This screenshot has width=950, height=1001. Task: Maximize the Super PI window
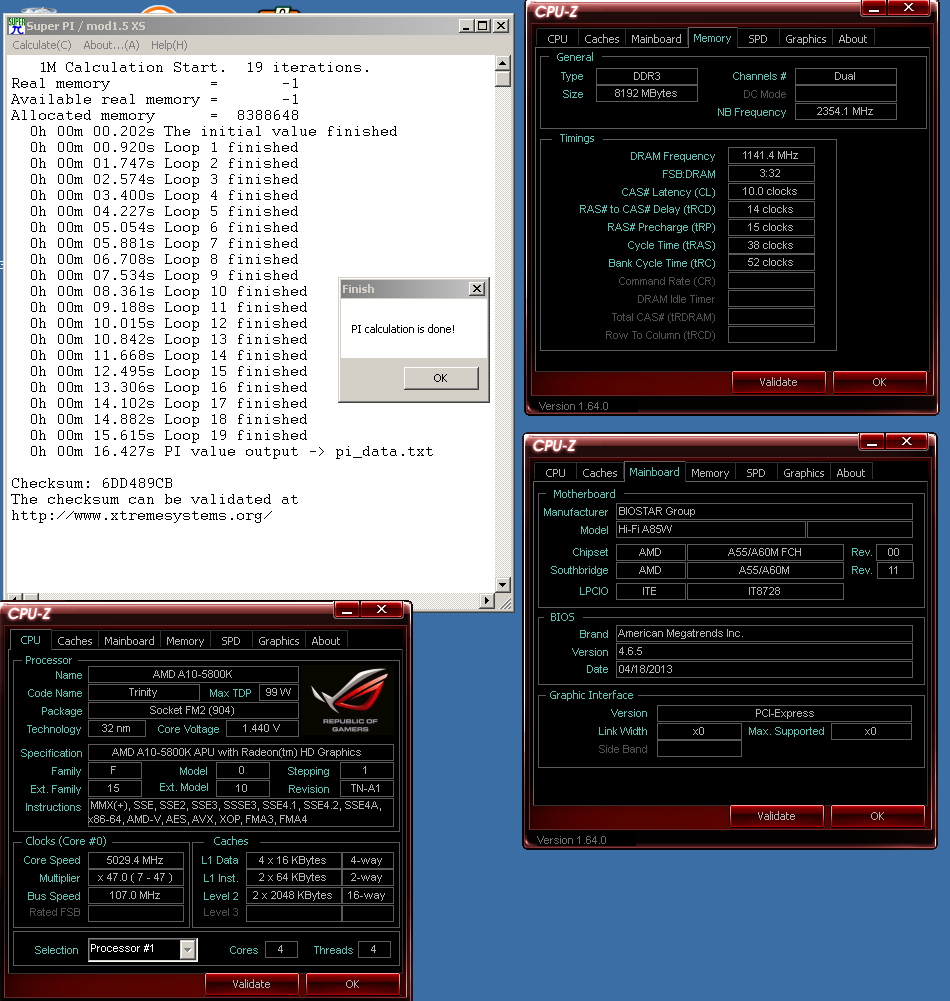483,26
